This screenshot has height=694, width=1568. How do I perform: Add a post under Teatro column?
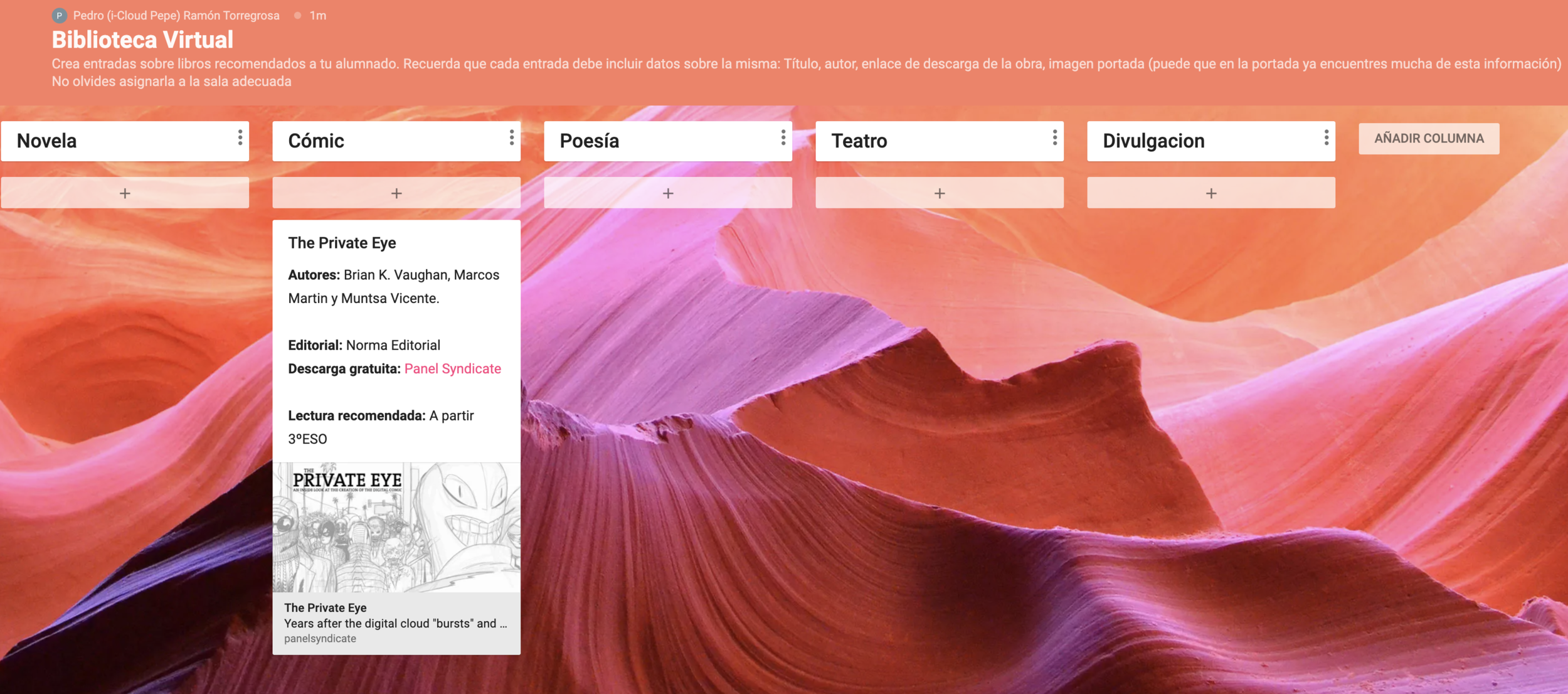point(940,193)
